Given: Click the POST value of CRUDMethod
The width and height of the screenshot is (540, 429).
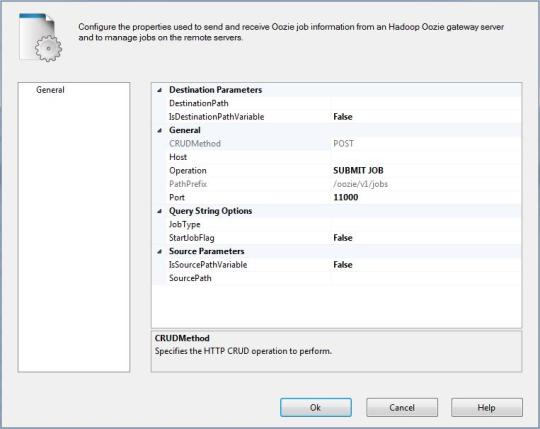Looking at the screenshot, I should click(343, 144).
